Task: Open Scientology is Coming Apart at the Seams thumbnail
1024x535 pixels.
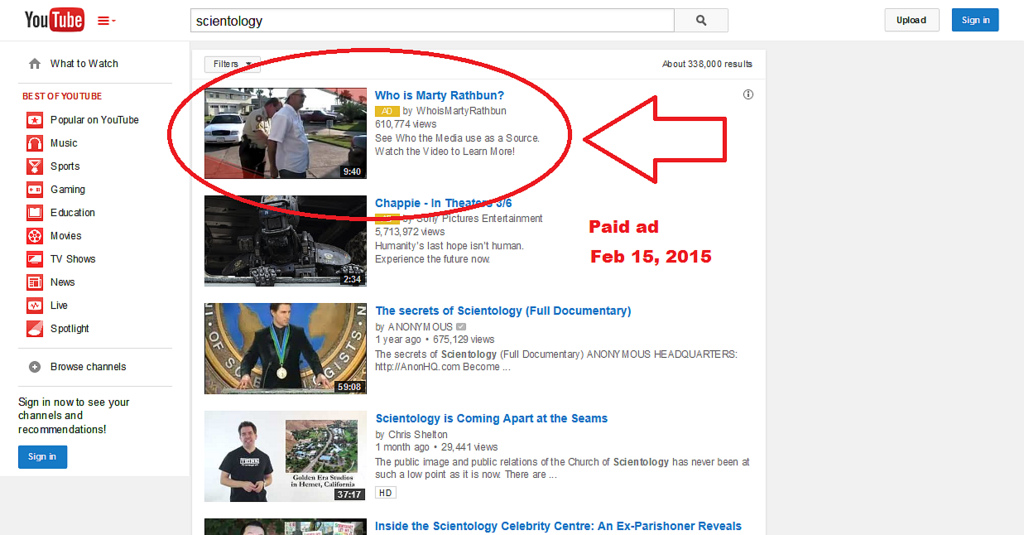Action: (x=285, y=457)
